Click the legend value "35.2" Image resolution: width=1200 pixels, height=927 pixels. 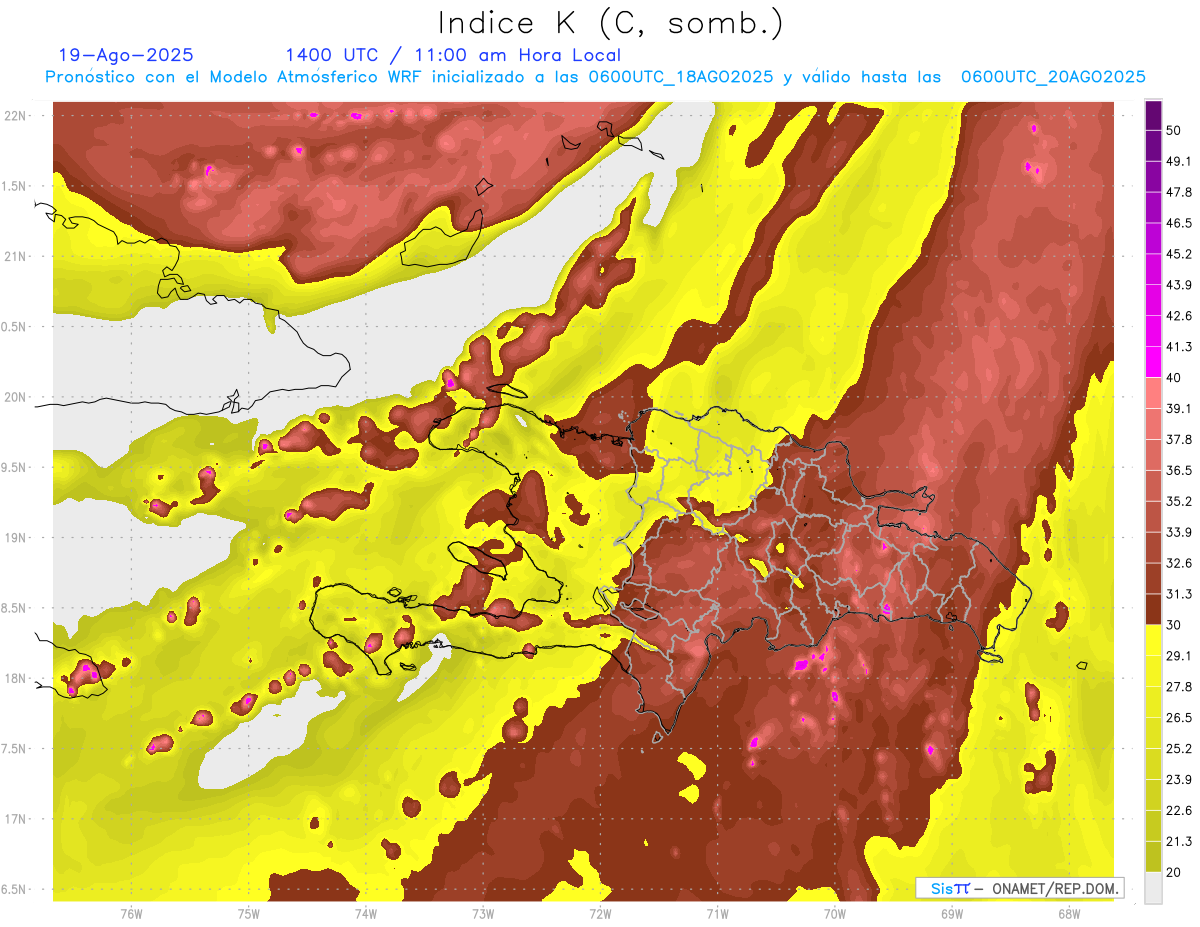[x=1178, y=501]
